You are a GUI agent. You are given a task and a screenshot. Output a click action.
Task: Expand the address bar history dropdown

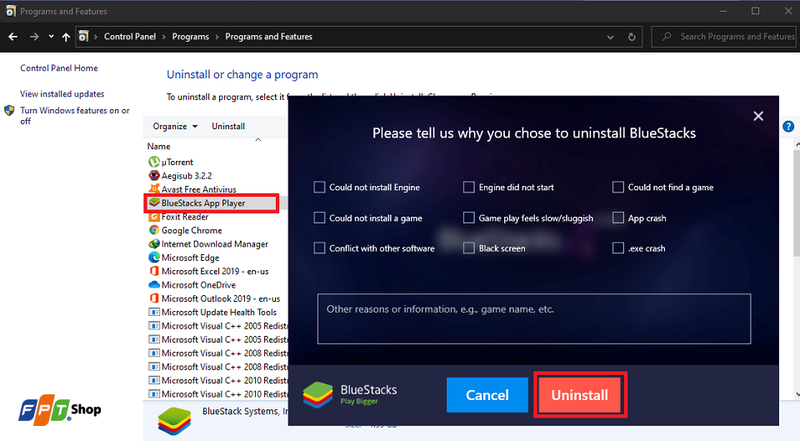[610, 37]
